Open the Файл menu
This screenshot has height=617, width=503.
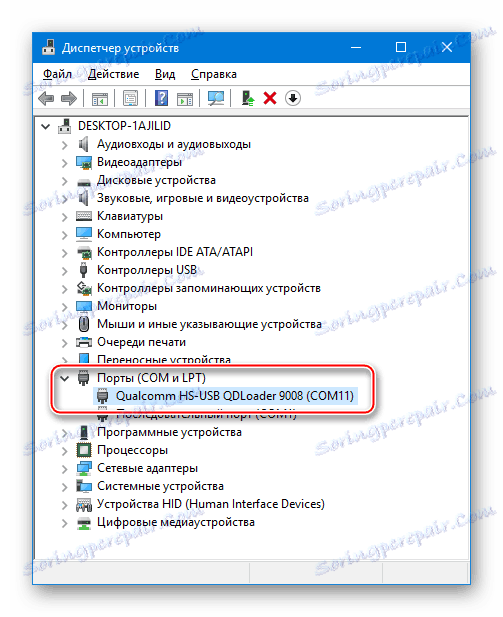[x=57, y=74]
